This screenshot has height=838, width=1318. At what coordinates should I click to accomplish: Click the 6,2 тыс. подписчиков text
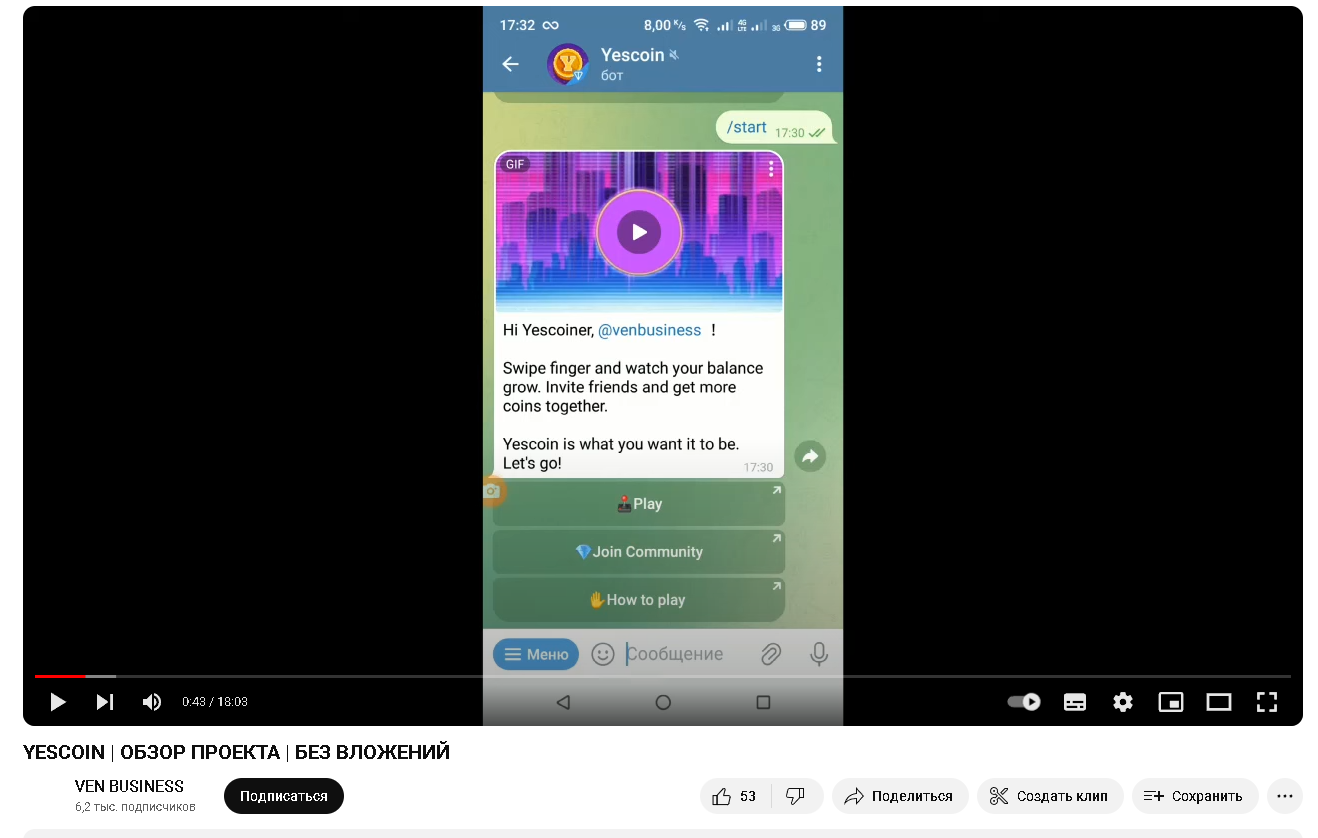[135, 807]
